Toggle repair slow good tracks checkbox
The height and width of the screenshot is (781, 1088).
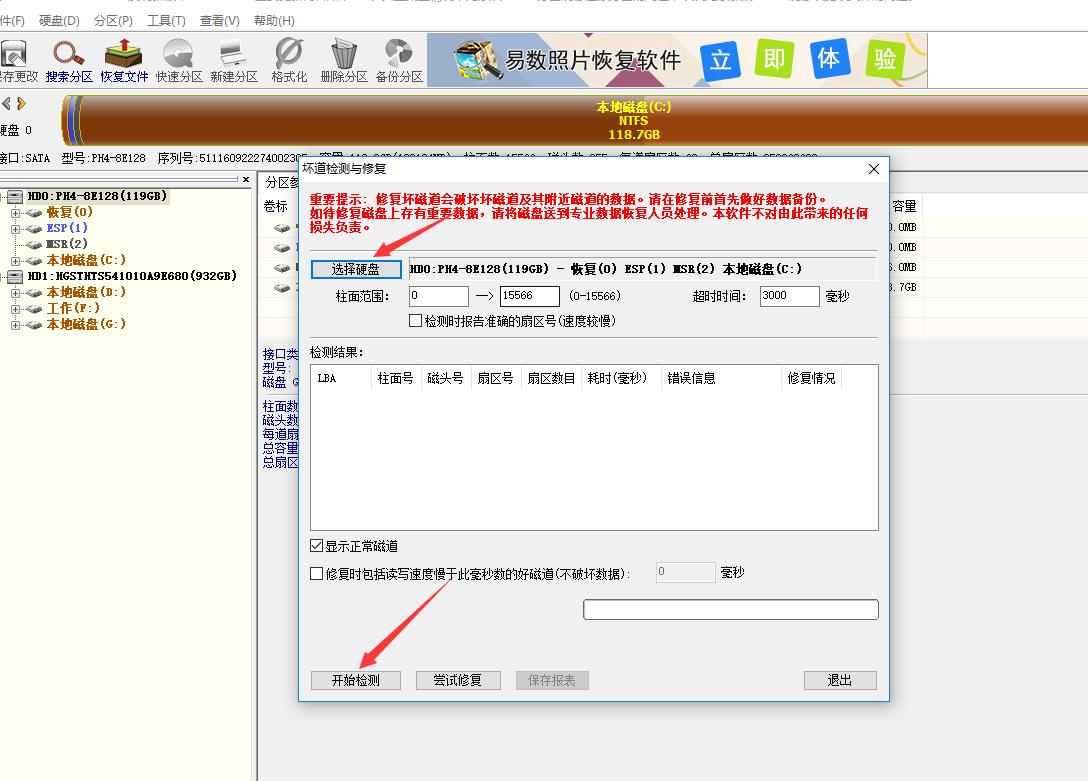tap(317, 574)
